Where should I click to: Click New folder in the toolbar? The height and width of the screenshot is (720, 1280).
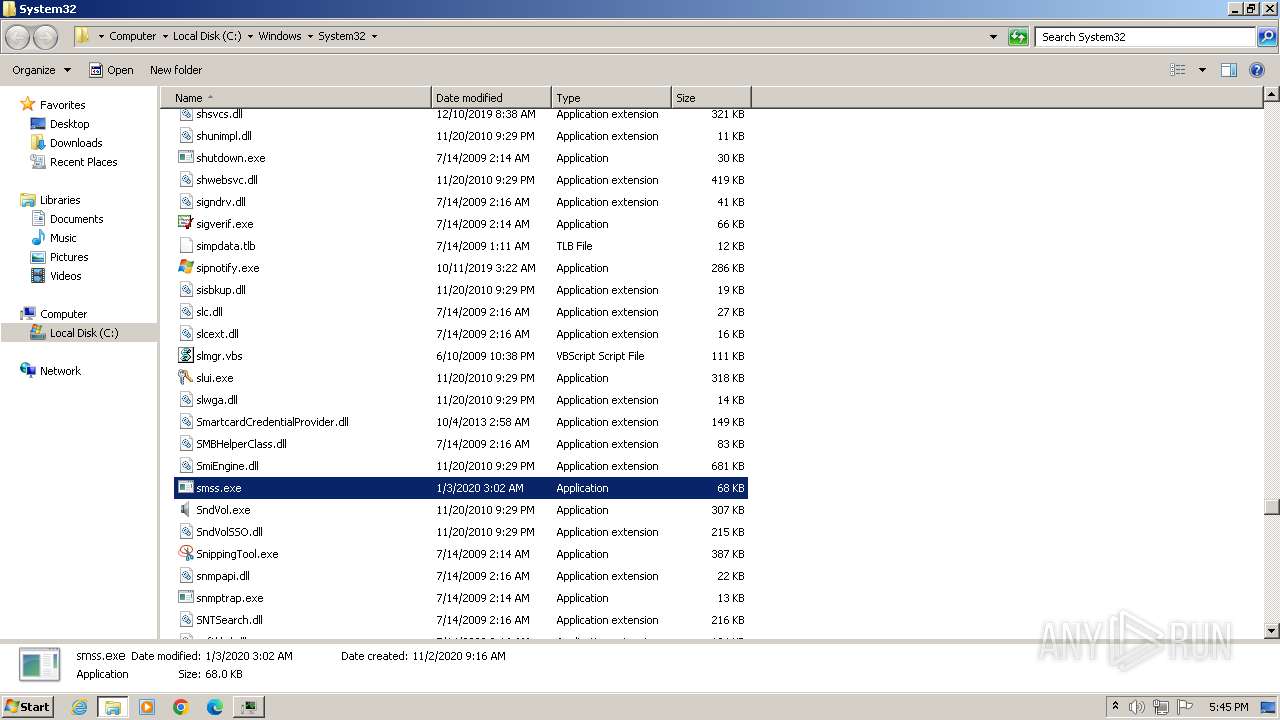(x=176, y=70)
